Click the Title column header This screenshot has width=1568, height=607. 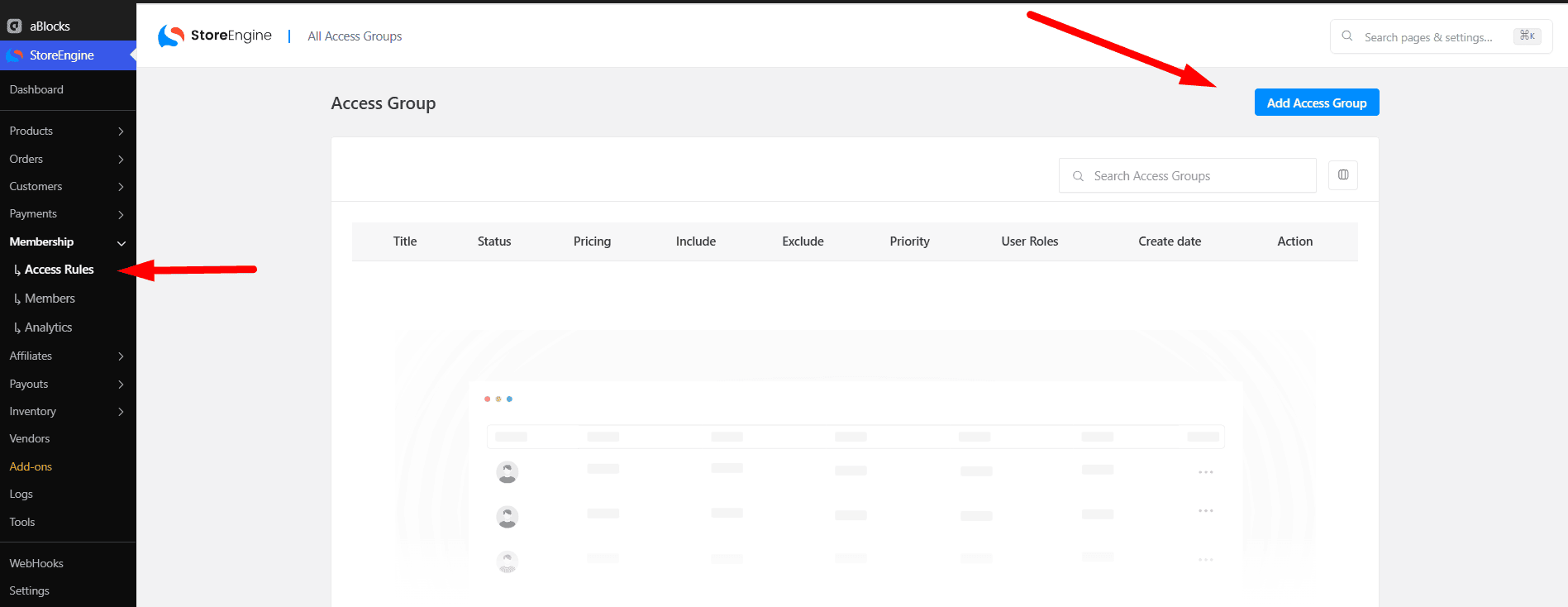tap(405, 241)
